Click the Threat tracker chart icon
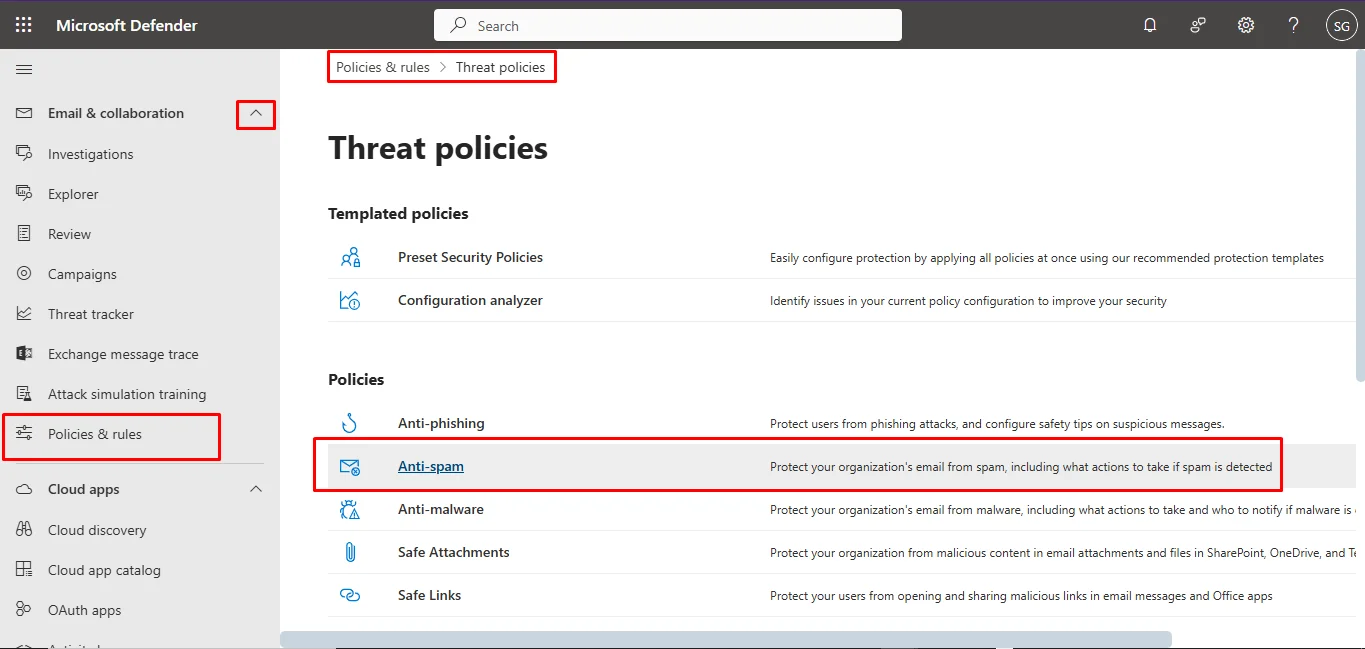This screenshot has width=1365, height=649. [24, 313]
